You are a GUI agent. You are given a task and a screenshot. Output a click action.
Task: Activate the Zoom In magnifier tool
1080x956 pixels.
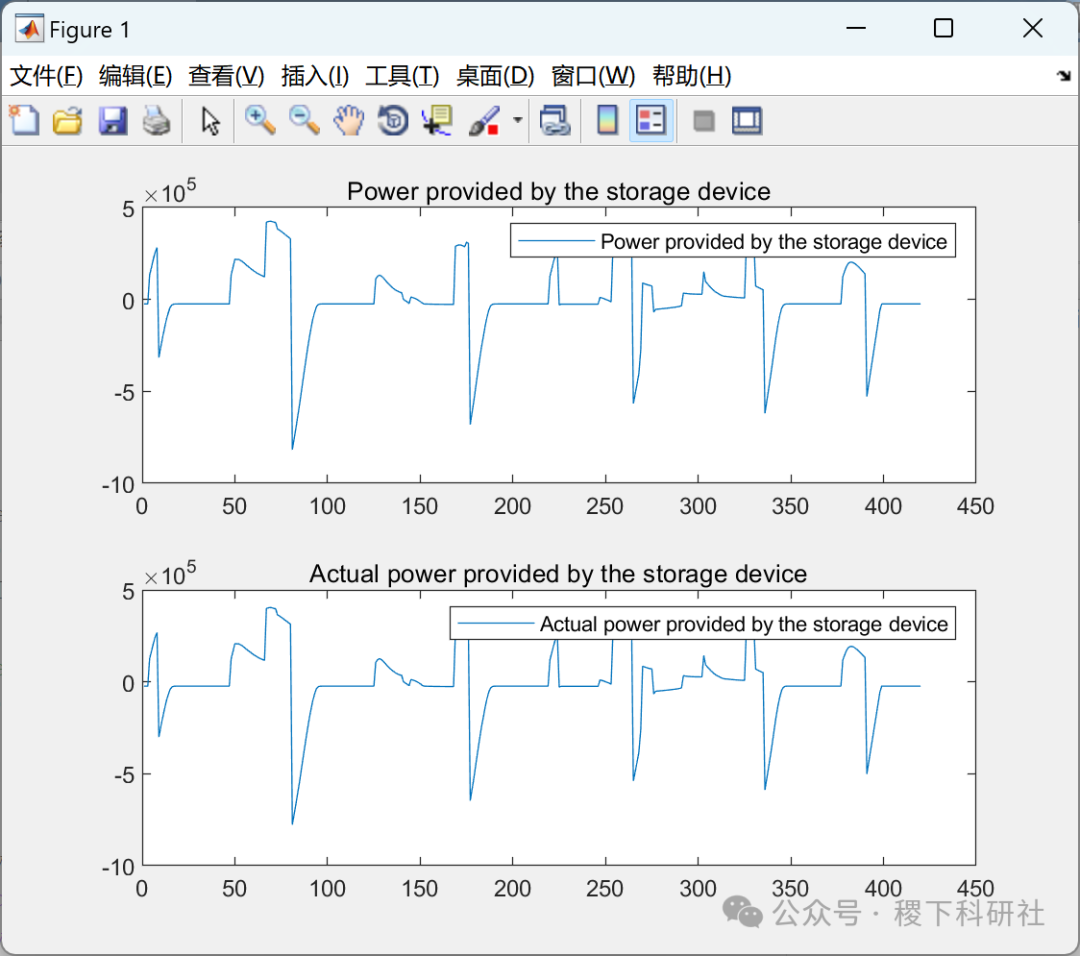260,121
